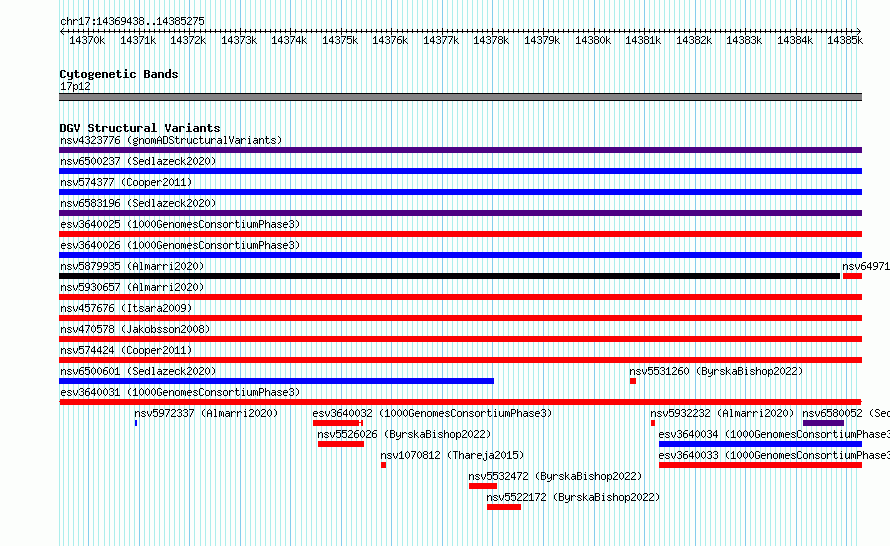Click the red nsv470578 variant bar
The height and width of the screenshot is (546, 890).
coord(460,339)
